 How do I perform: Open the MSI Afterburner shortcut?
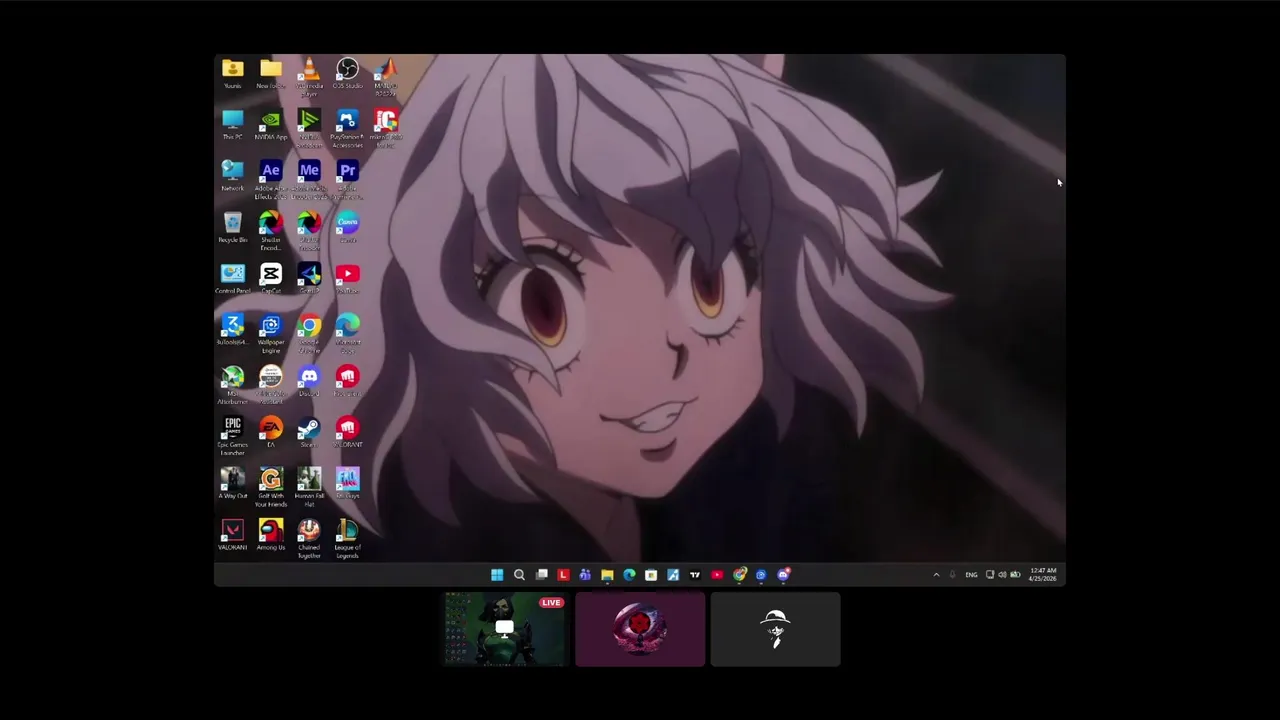(232, 385)
